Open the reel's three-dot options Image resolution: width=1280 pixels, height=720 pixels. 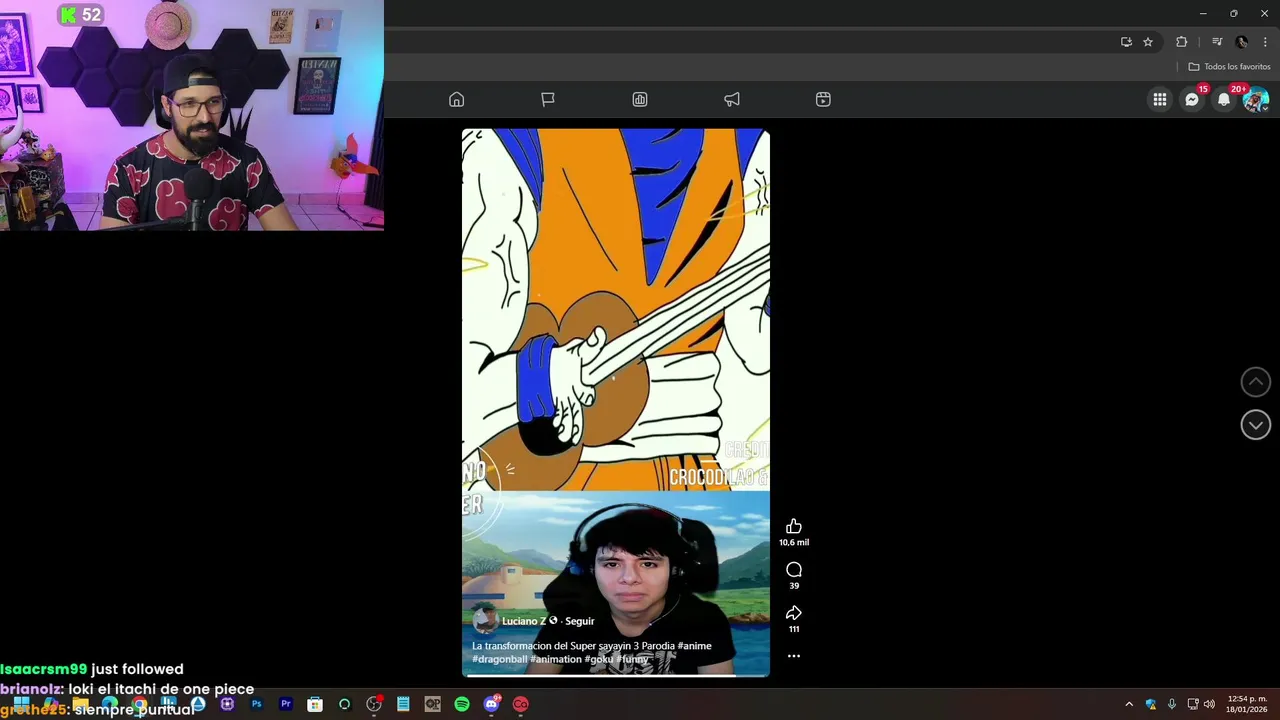(794, 656)
